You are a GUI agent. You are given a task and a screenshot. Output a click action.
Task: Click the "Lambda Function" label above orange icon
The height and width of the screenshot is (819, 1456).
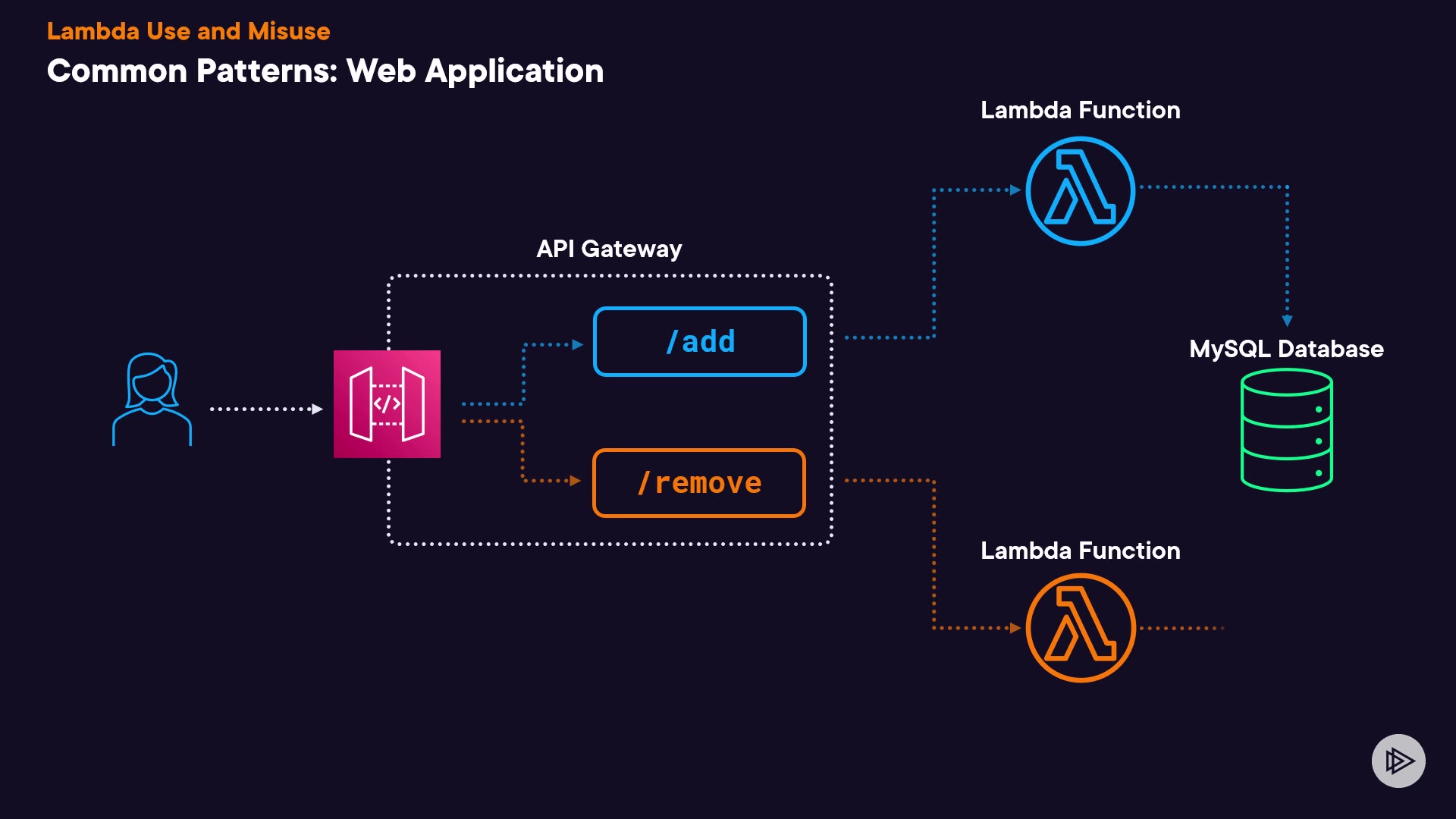(x=1080, y=551)
